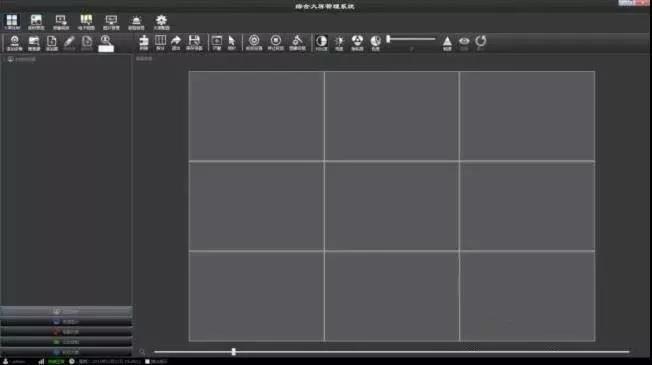The width and height of the screenshot is (652, 365).
Task: Choose the column split screen tool
Action: click(x=161, y=43)
